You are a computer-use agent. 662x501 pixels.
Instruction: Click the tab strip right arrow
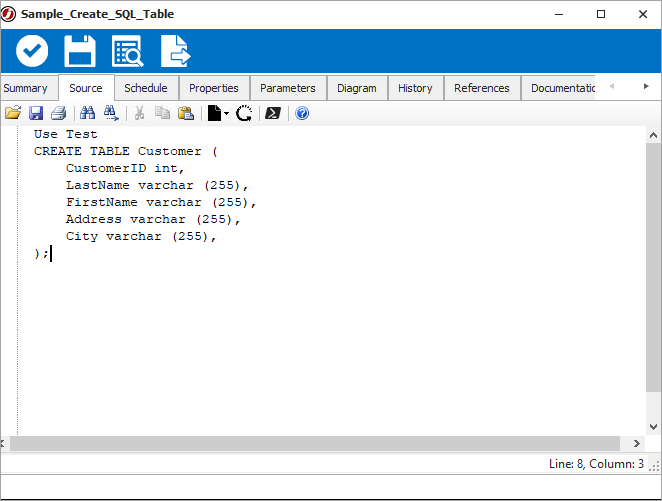pos(646,86)
